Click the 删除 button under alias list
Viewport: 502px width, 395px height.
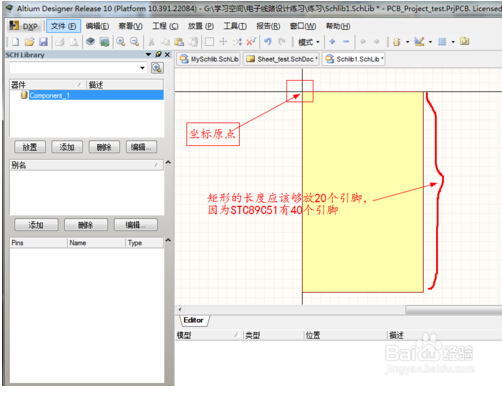(86, 225)
